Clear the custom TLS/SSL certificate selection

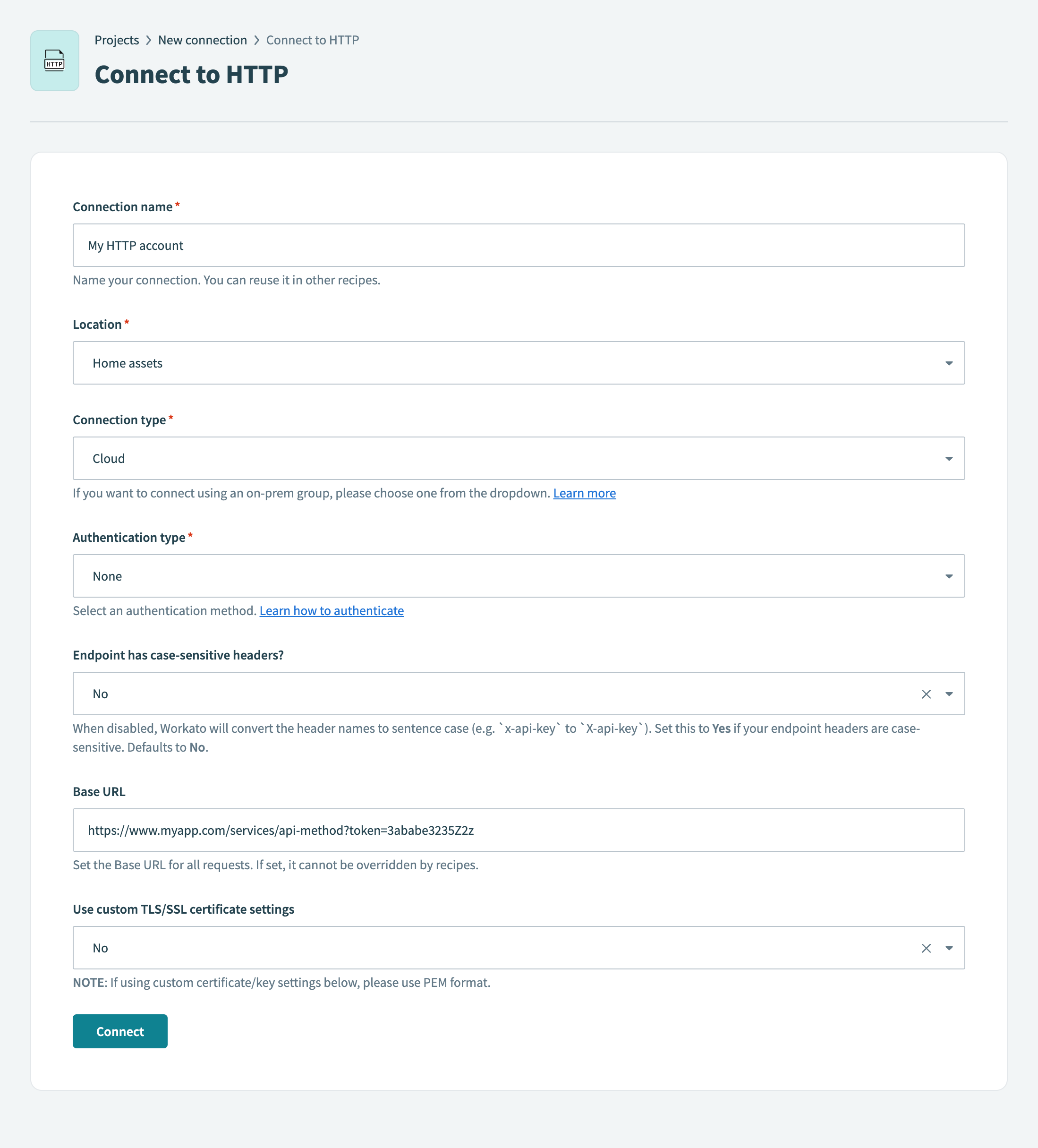pyautogui.click(x=926, y=948)
